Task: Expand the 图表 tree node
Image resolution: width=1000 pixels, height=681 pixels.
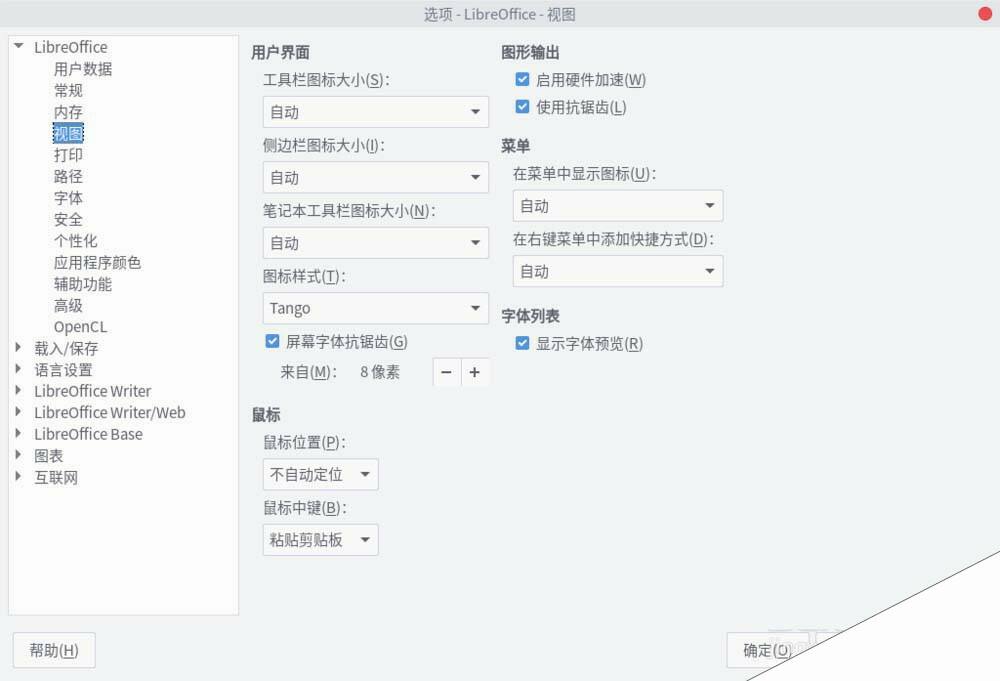Action: coord(18,455)
